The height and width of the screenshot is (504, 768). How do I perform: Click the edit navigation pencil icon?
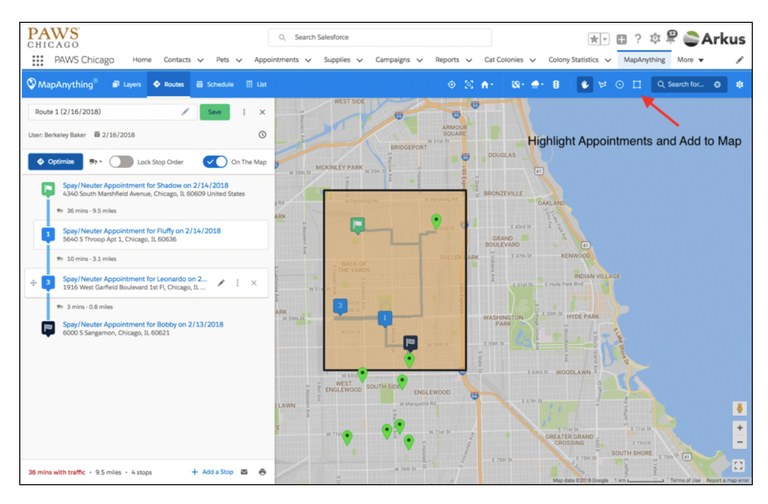[740, 60]
